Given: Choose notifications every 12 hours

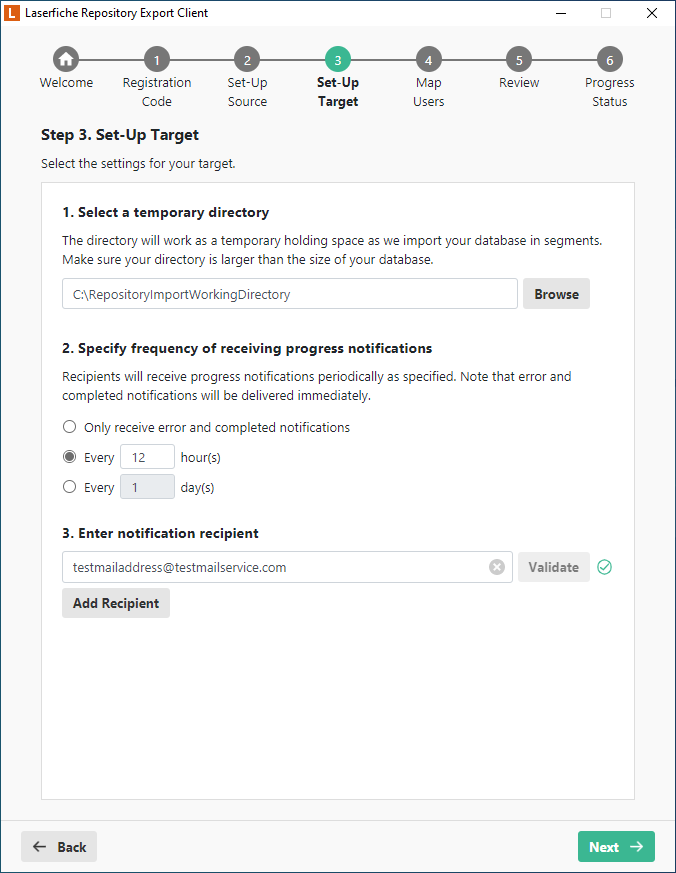Looking at the screenshot, I should tap(69, 456).
